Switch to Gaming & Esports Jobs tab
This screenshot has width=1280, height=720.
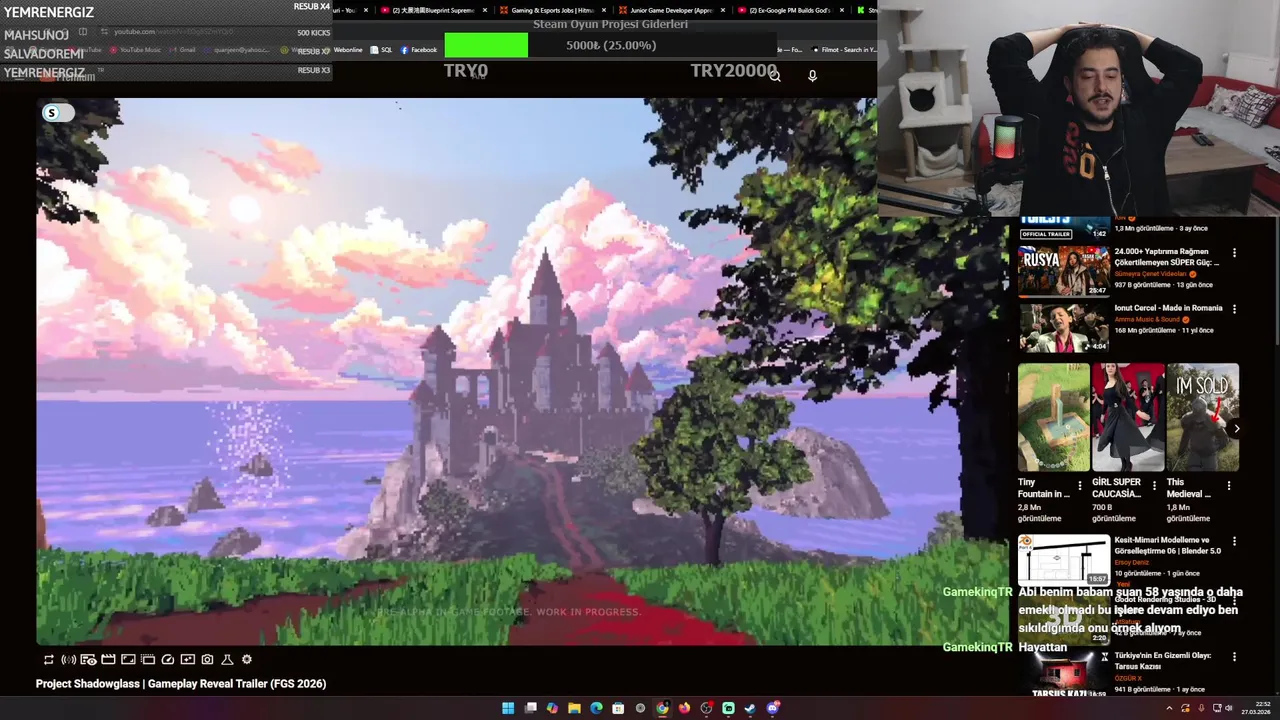(551, 10)
